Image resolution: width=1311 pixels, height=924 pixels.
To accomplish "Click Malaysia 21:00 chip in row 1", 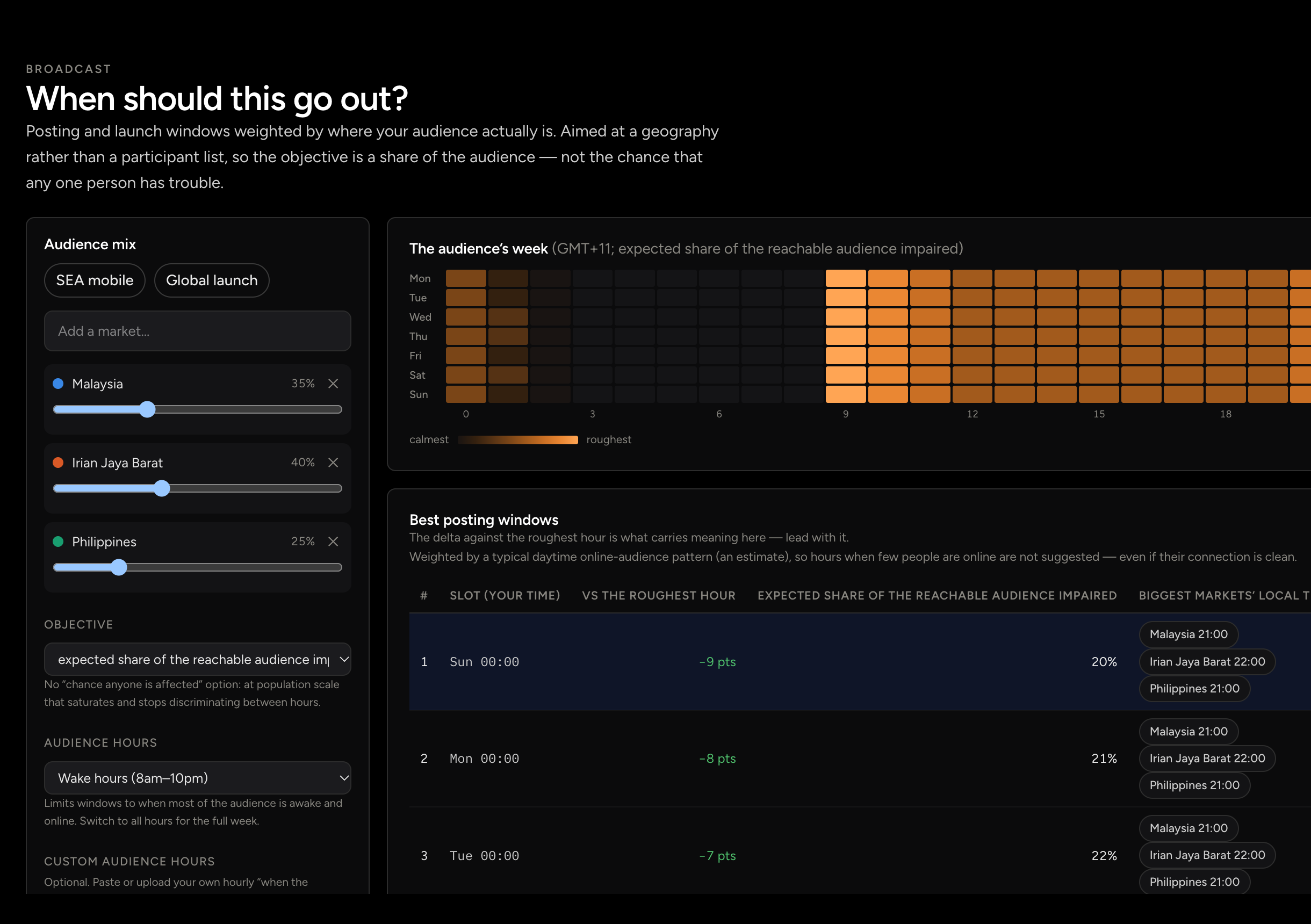I will (1188, 634).
